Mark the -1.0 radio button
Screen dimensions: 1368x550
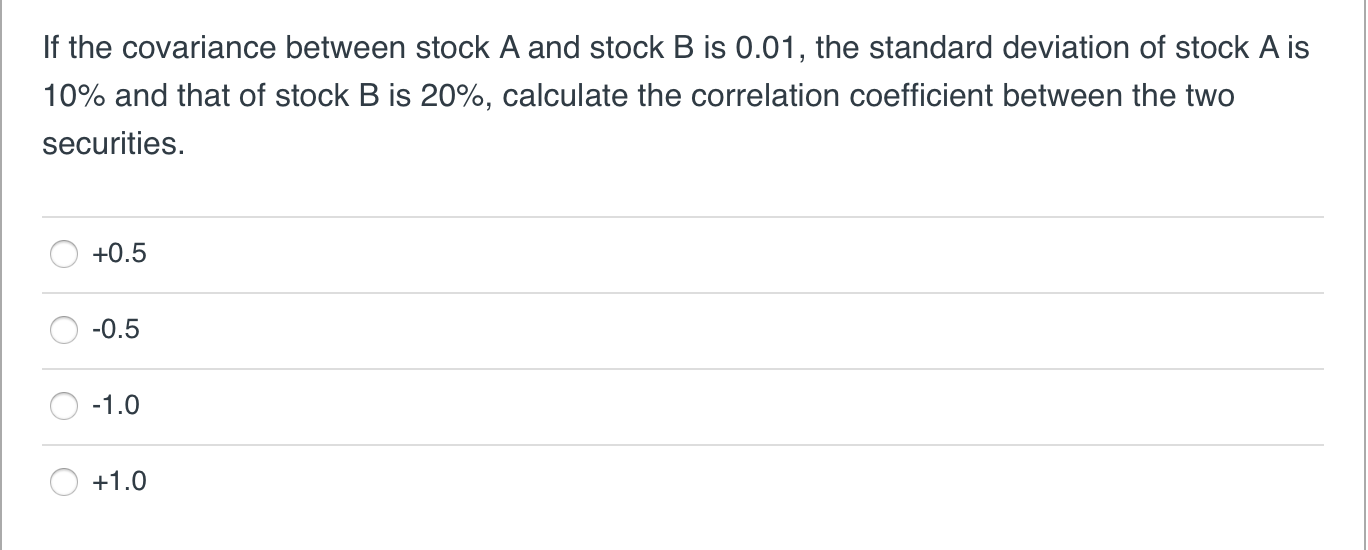(64, 406)
